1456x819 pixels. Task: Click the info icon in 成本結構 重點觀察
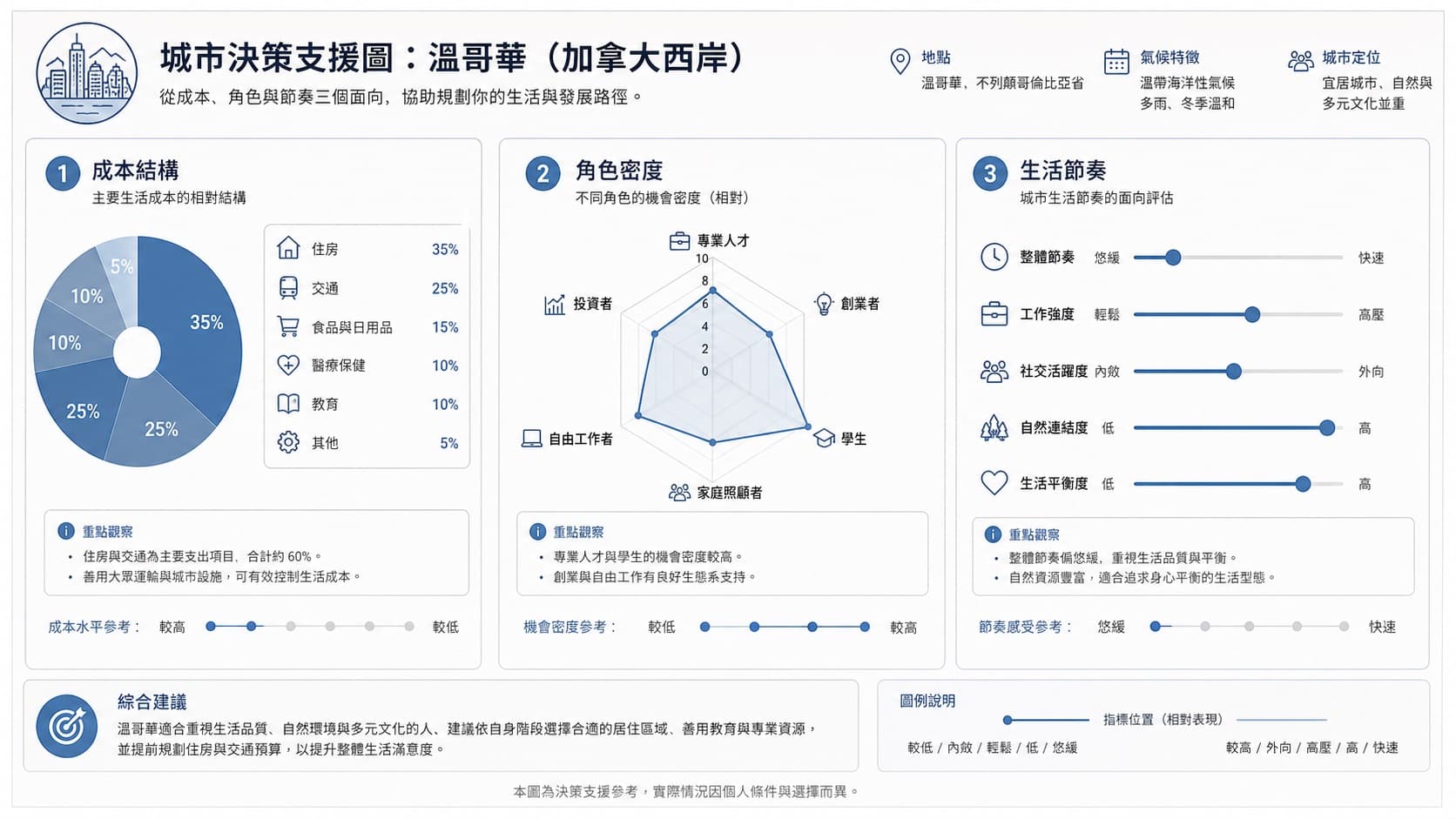coord(65,531)
